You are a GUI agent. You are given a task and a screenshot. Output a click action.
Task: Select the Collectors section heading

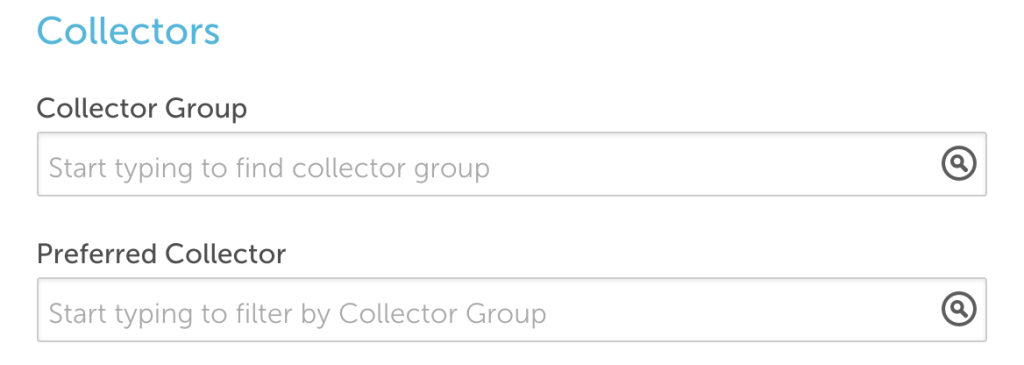(128, 31)
